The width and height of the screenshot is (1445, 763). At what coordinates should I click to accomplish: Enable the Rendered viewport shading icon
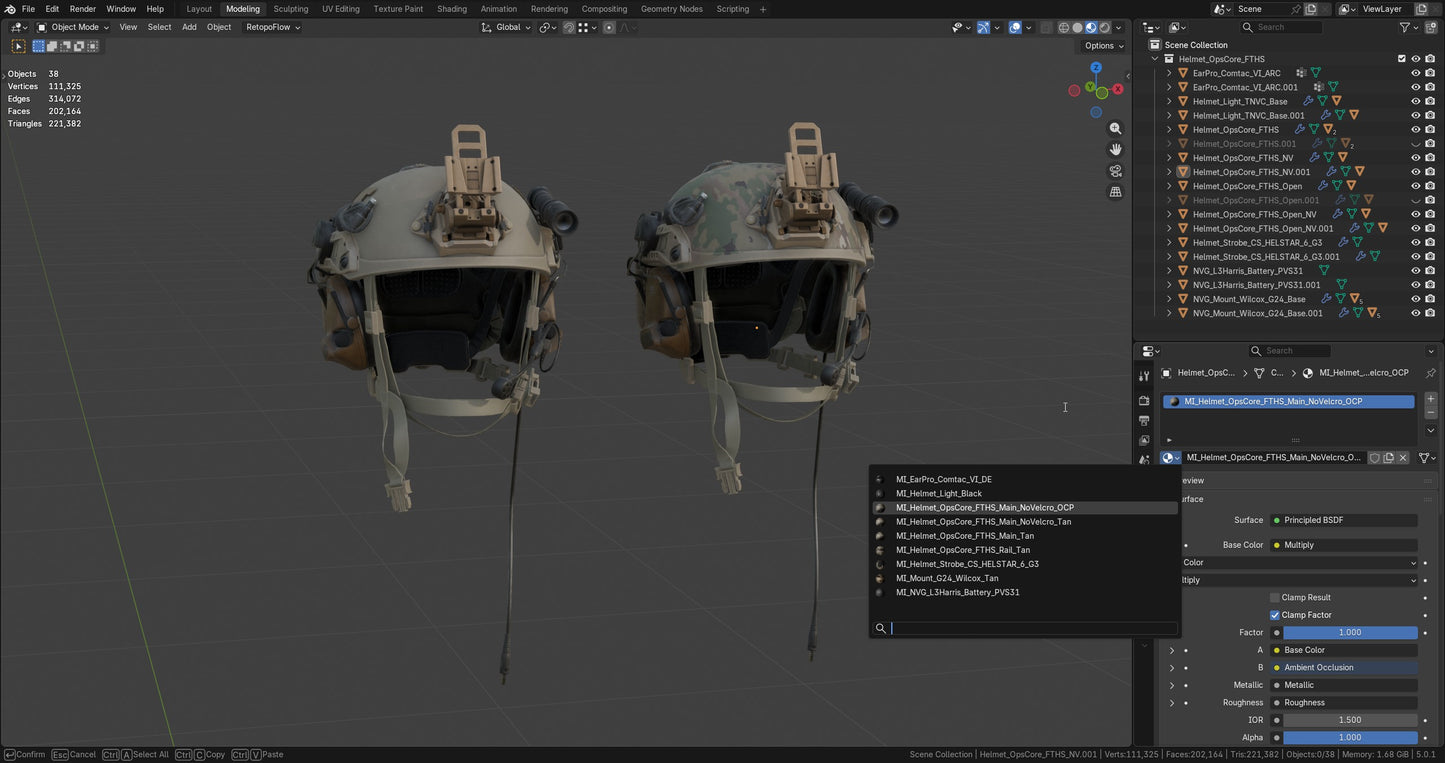point(1105,27)
